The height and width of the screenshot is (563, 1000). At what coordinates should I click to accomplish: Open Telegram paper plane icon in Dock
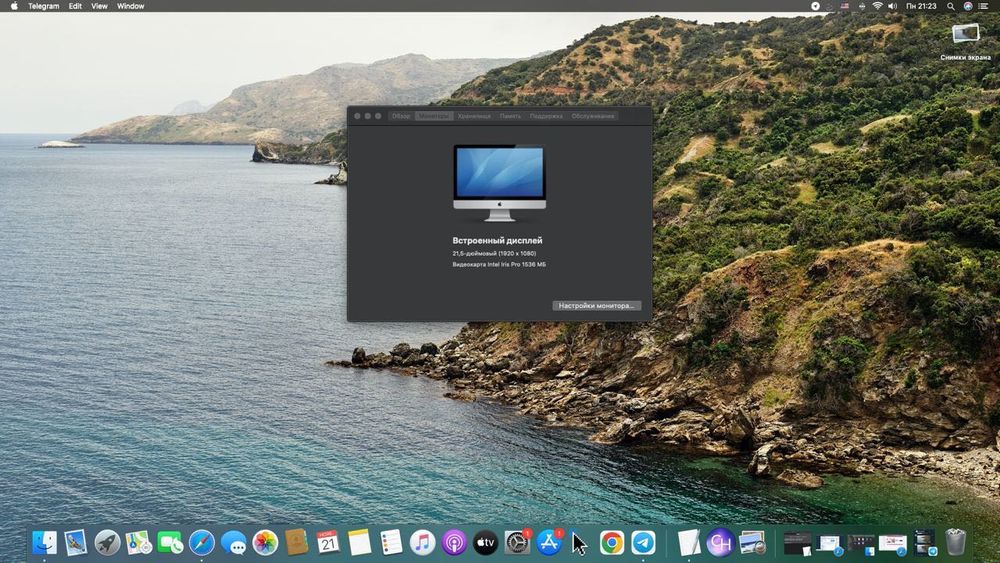click(643, 543)
